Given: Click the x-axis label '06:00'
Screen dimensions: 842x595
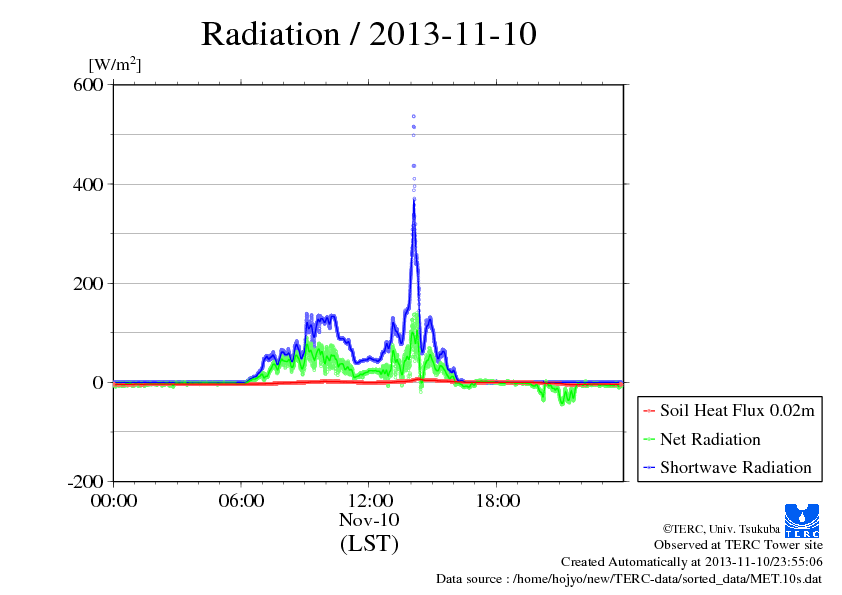Looking at the screenshot, I should coord(241,501).
